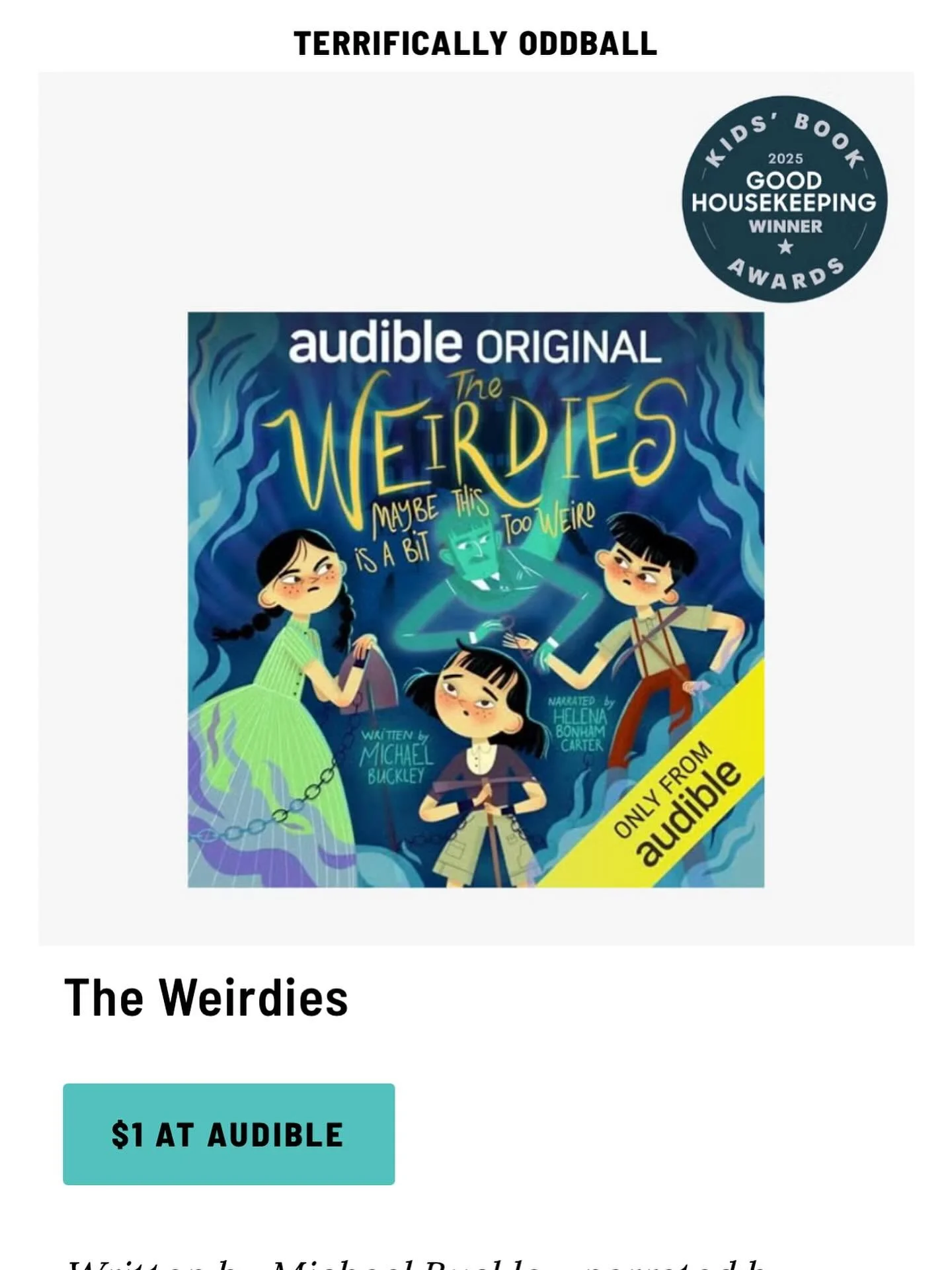
Task: Click the WINNER text in badge
Action: pos(785,226)
